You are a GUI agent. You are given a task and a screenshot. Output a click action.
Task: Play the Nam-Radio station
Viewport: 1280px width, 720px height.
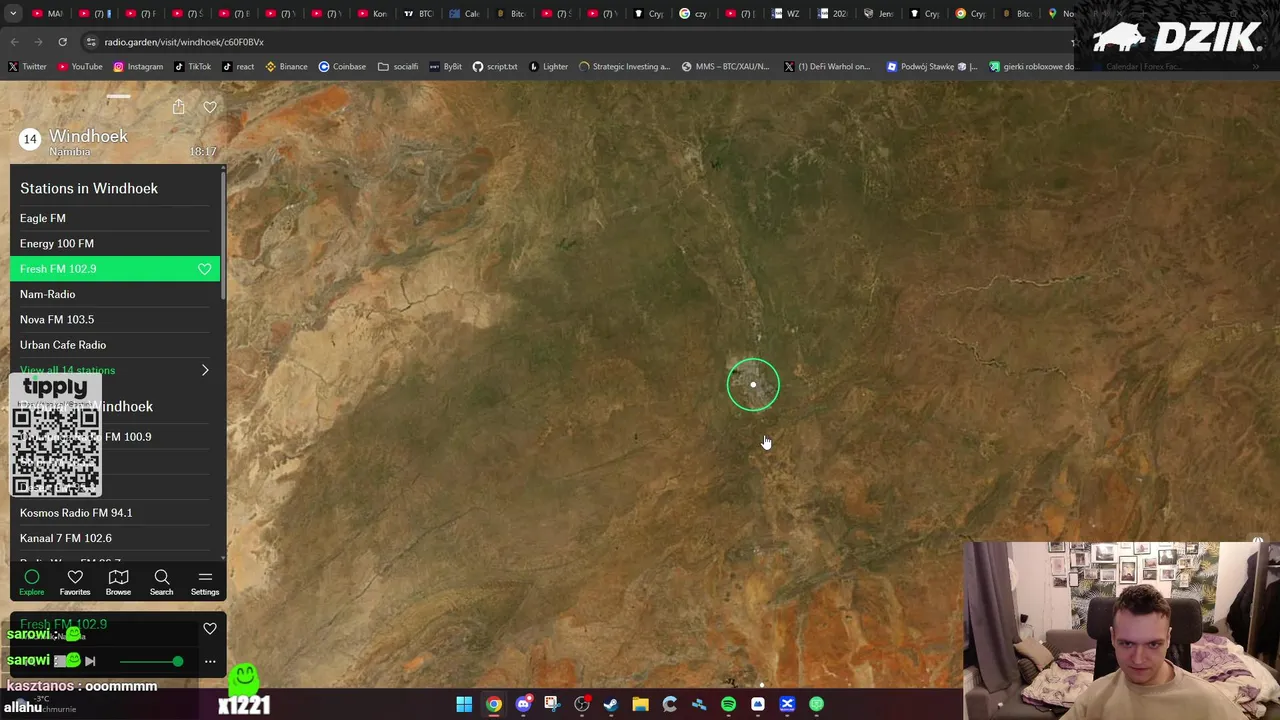115,294
